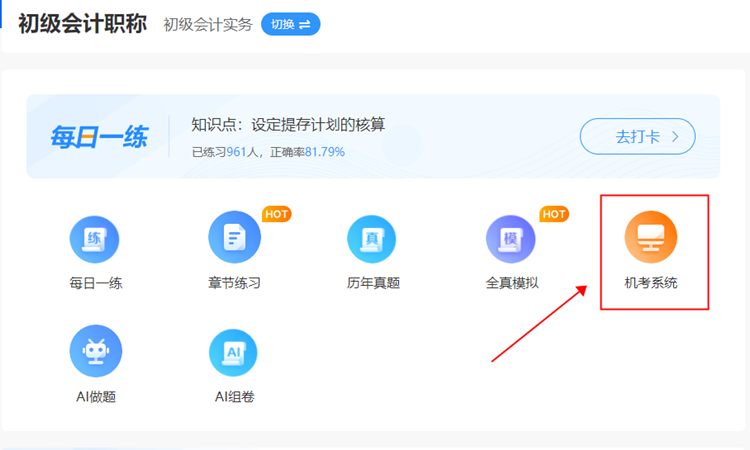This screenshot has height=450, width=750.
Task: Click the AI组卷 text label
Action: point(234,397)
